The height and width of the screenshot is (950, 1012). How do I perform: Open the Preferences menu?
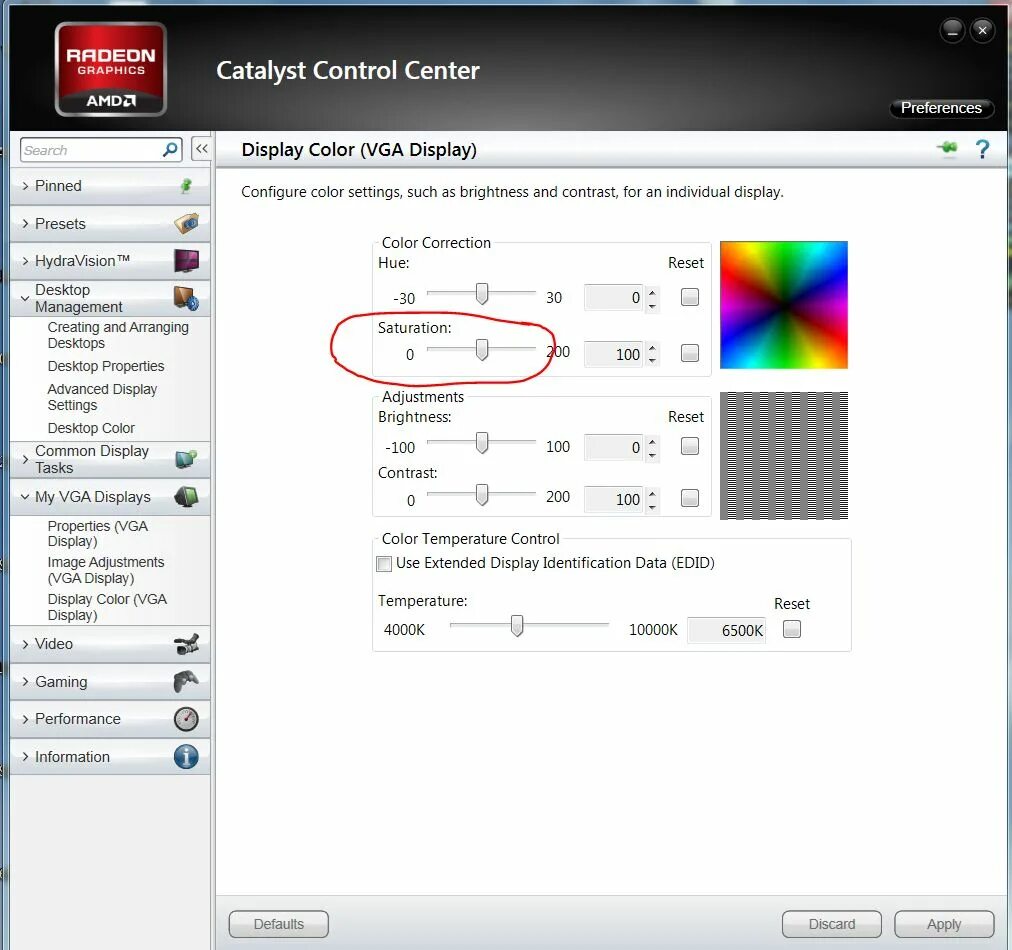click(941, 108)
